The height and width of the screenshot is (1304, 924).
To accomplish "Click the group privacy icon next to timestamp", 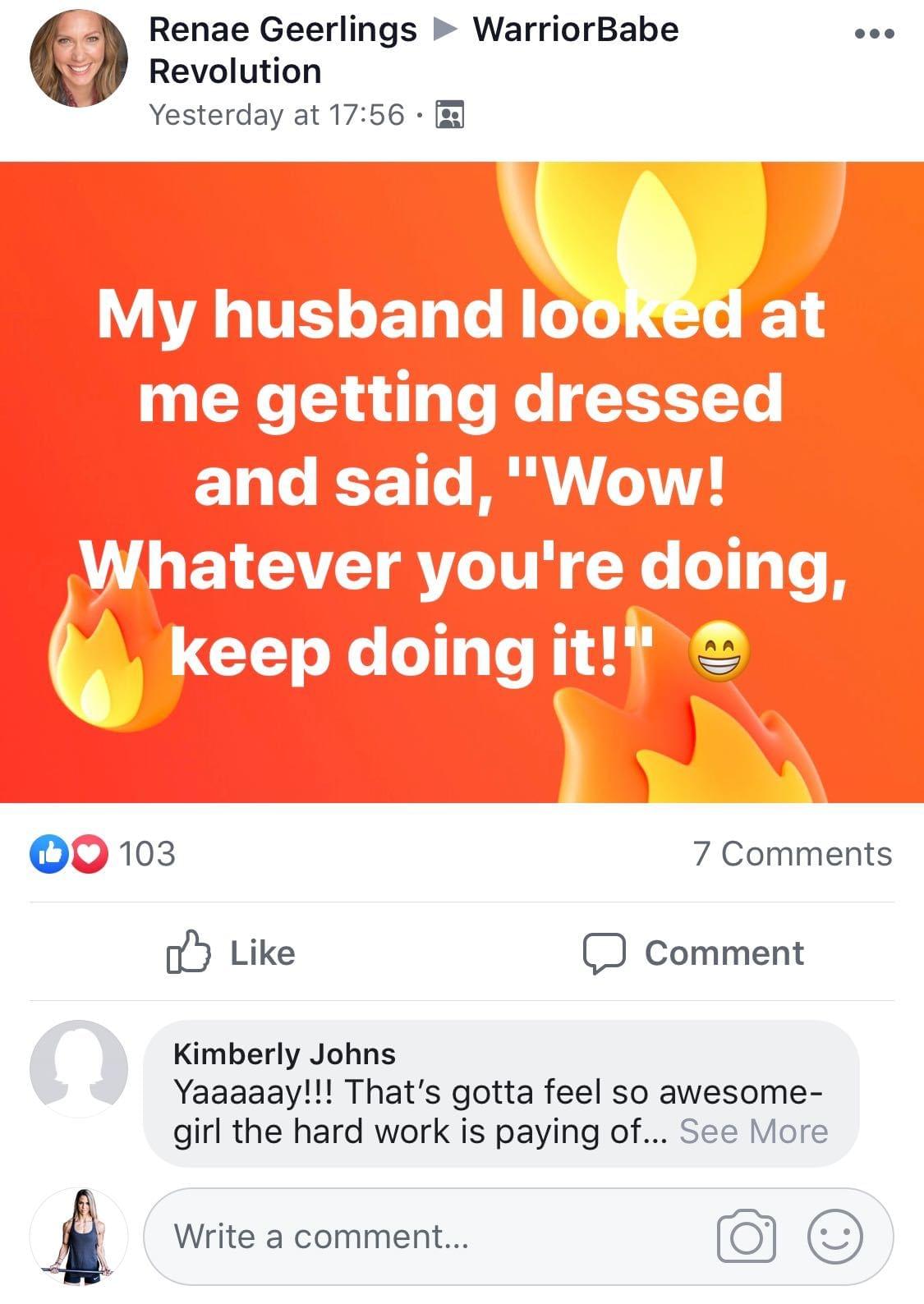I will [x=449, y=115].
